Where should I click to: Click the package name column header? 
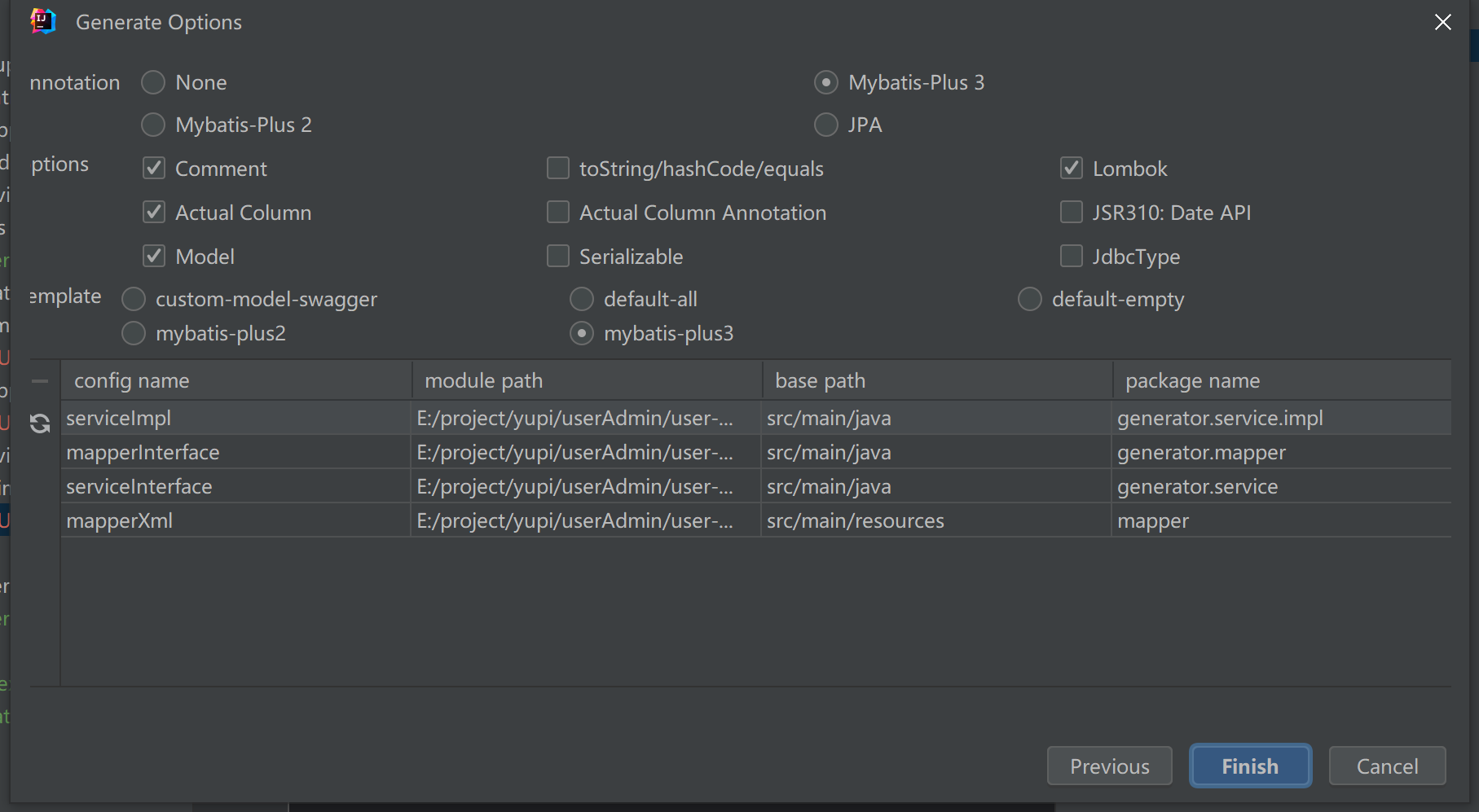[x=1282, y=381]
